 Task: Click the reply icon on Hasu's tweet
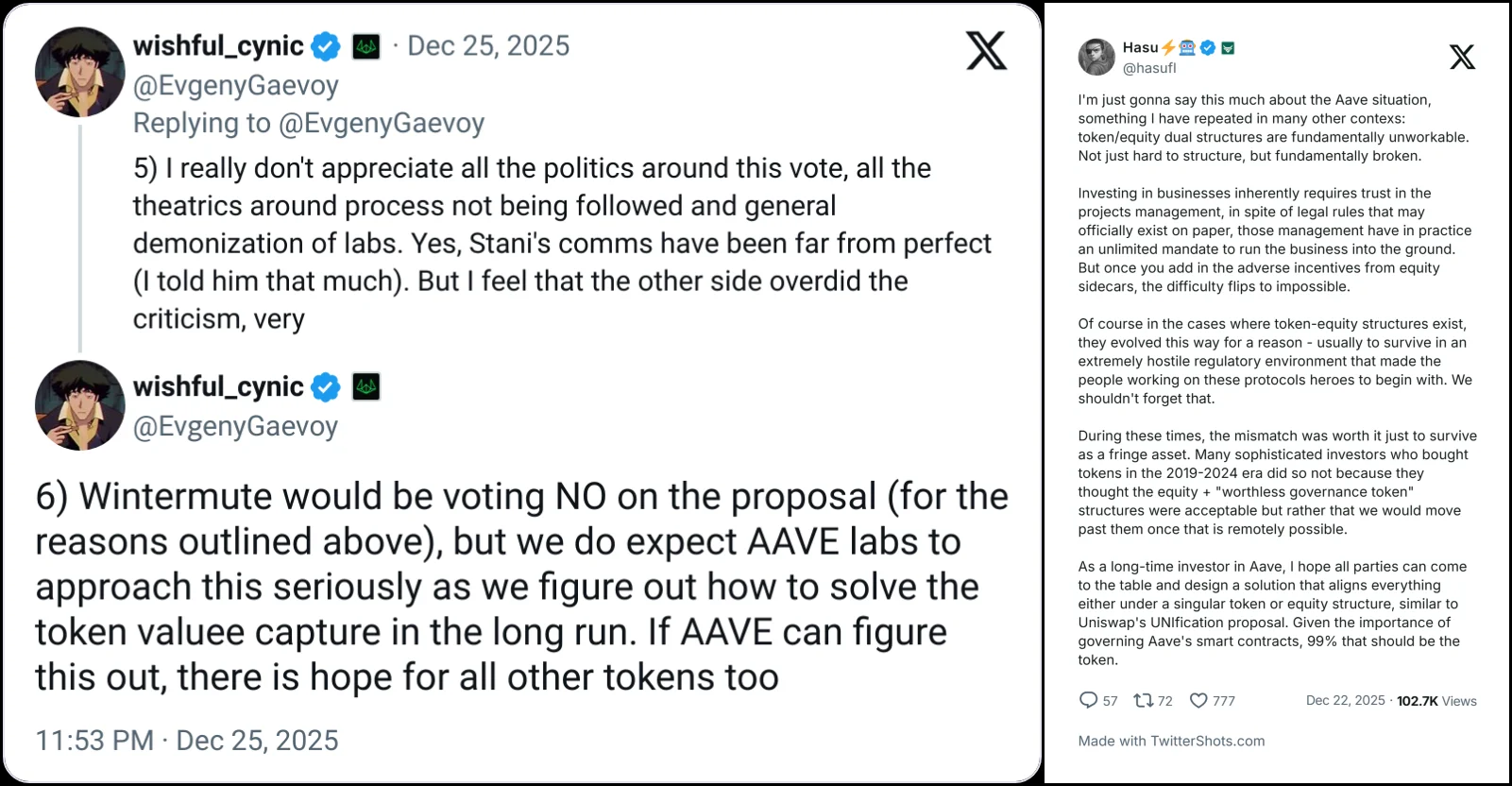[1088, 700]
